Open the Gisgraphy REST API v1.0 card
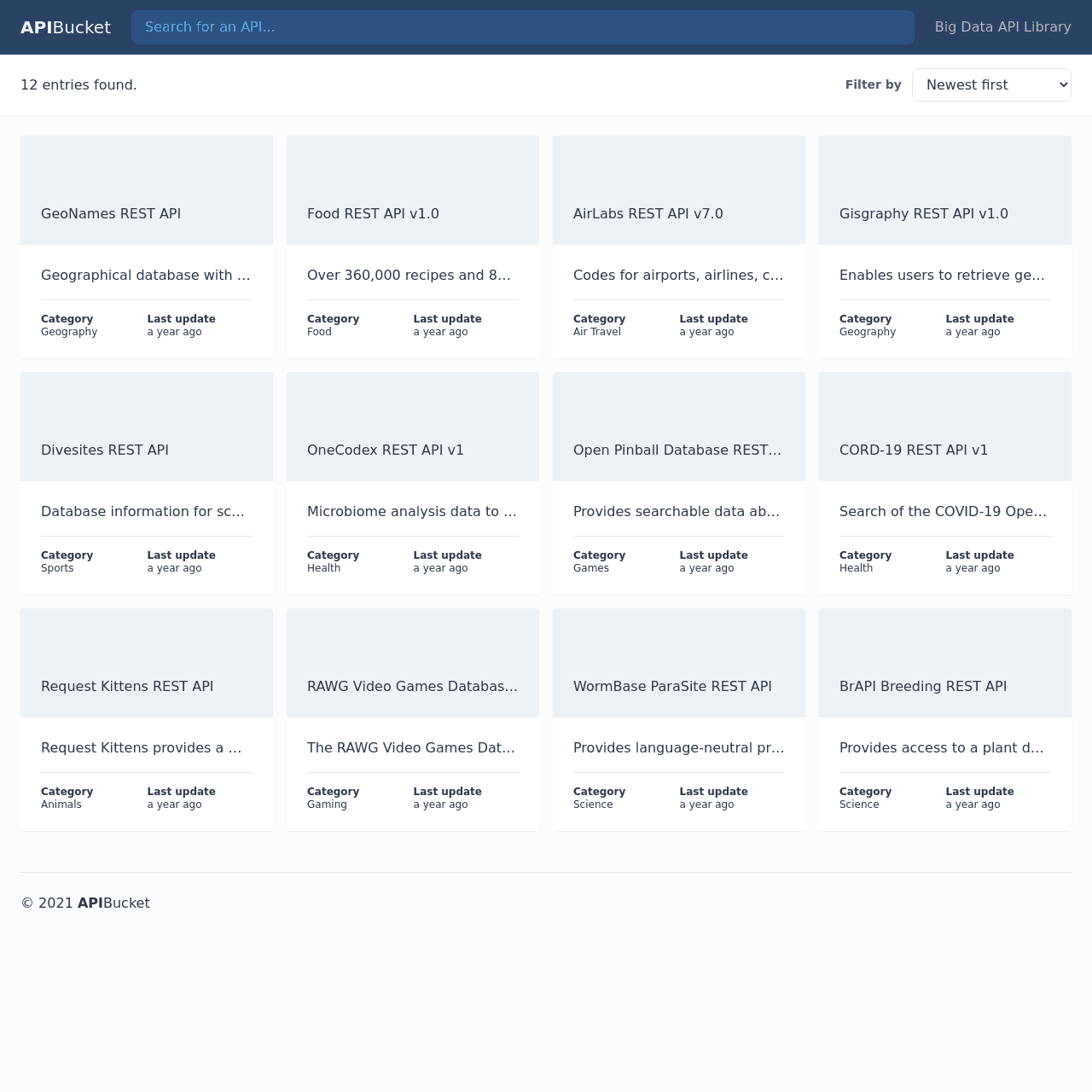 pos(945,247)
